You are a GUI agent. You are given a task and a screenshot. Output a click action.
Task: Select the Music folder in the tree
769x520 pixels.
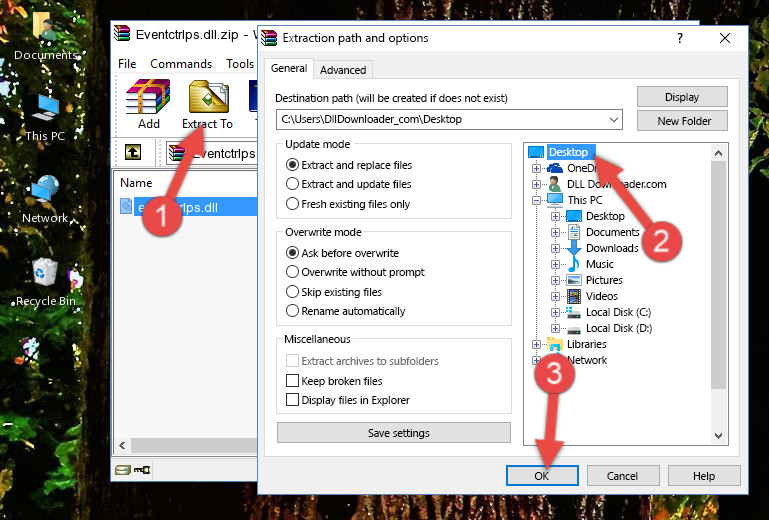599,264
